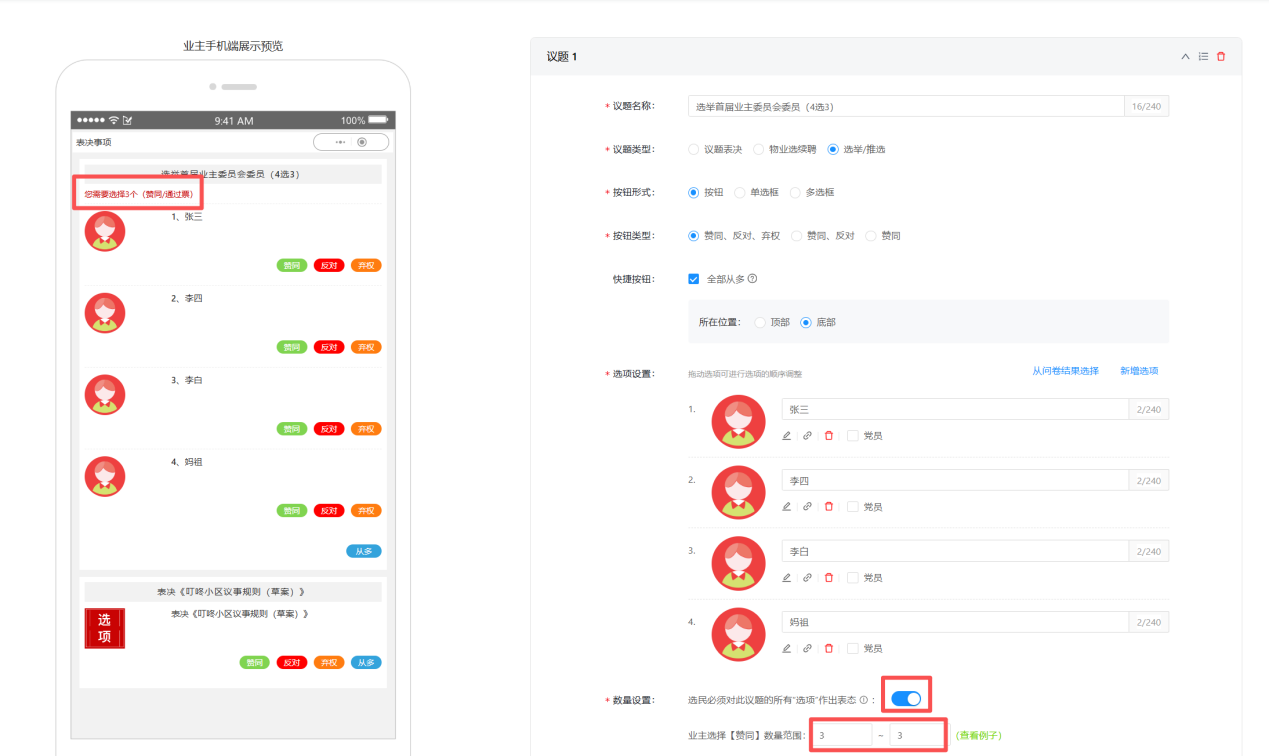The image size is (1269, 756).
Task: Uncheck the 全部从多 checkbox
Action: 694,279
